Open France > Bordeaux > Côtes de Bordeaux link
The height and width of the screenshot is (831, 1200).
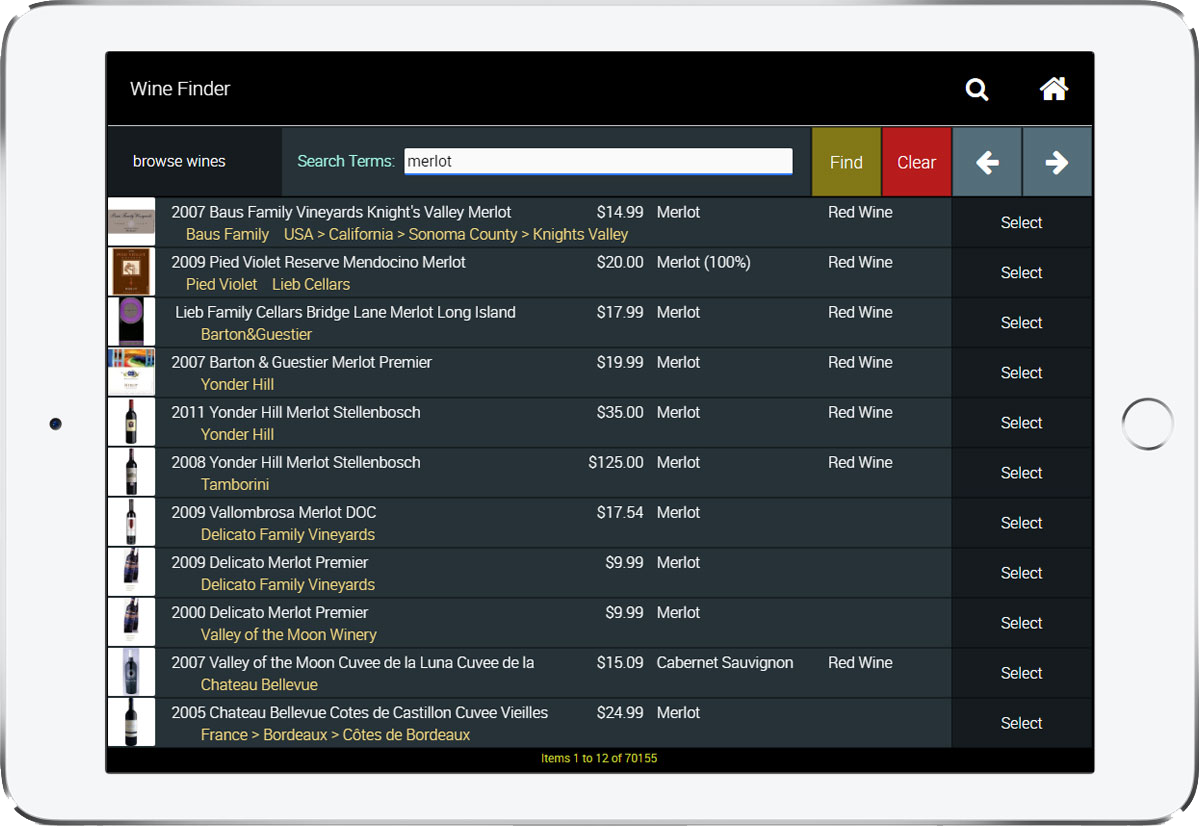click(x=335, y=734)
